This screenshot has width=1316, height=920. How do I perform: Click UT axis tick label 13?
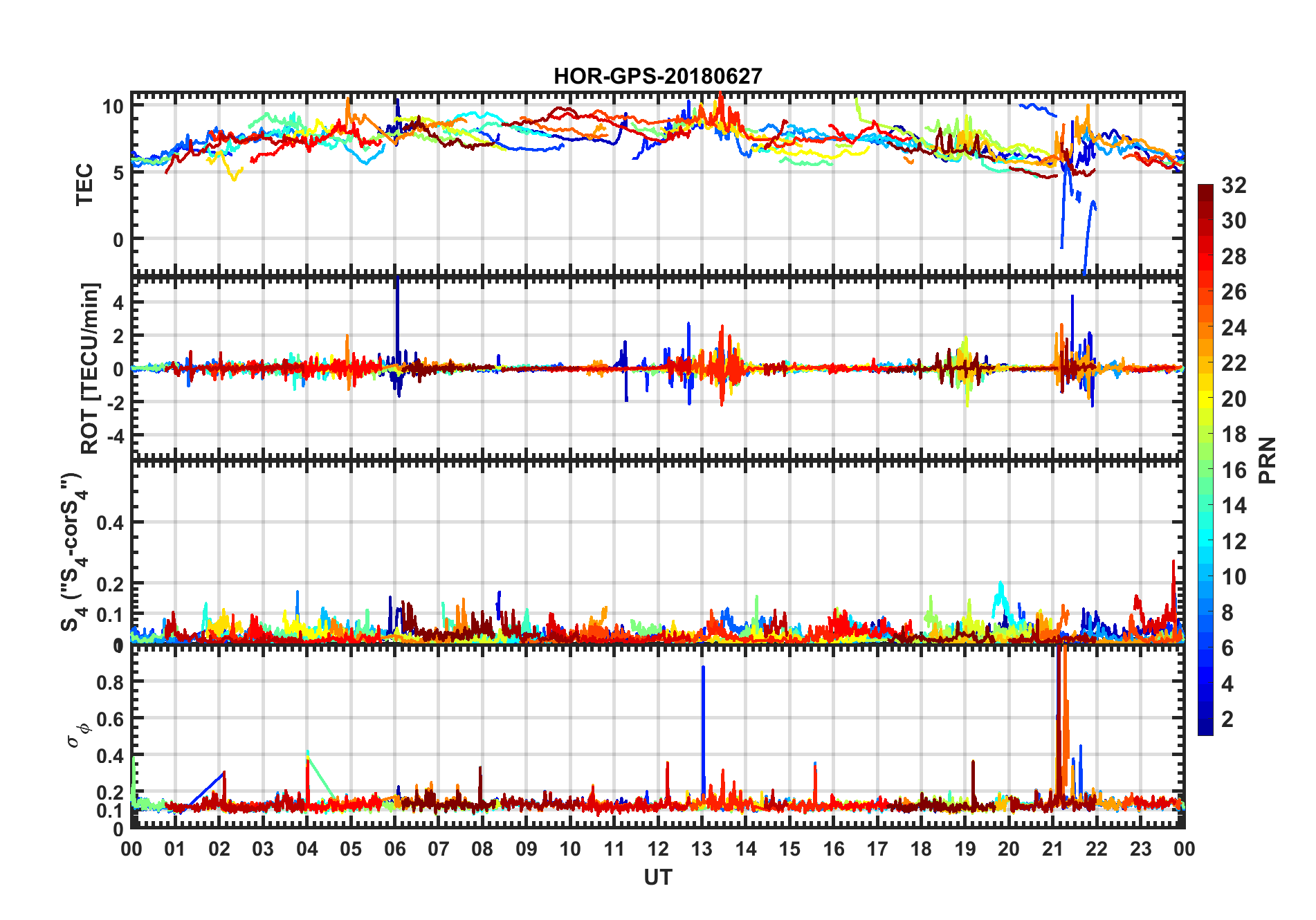click(x=702, y=849)
